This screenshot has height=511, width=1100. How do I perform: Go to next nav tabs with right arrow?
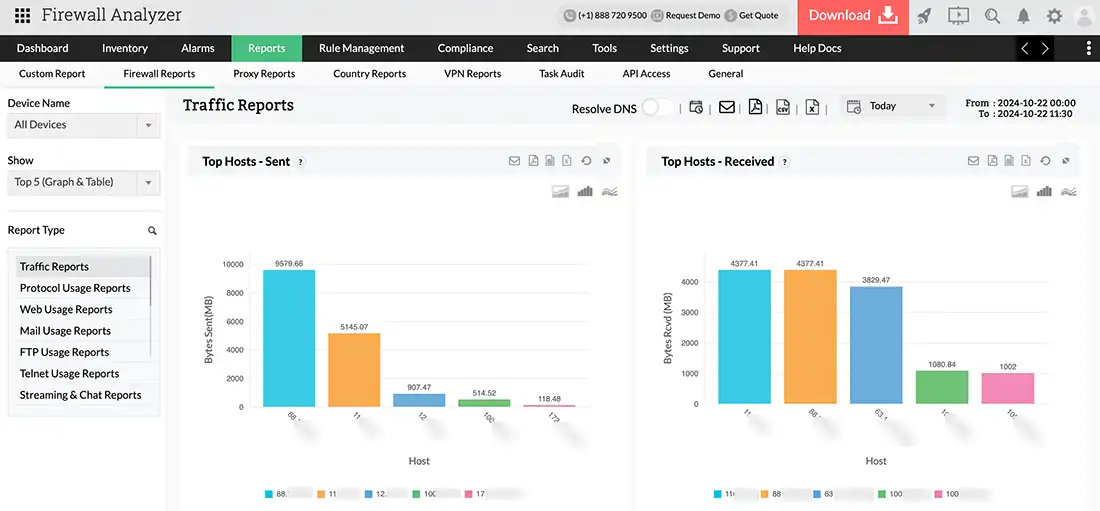pyautogui.click(x=1045, y=48)
